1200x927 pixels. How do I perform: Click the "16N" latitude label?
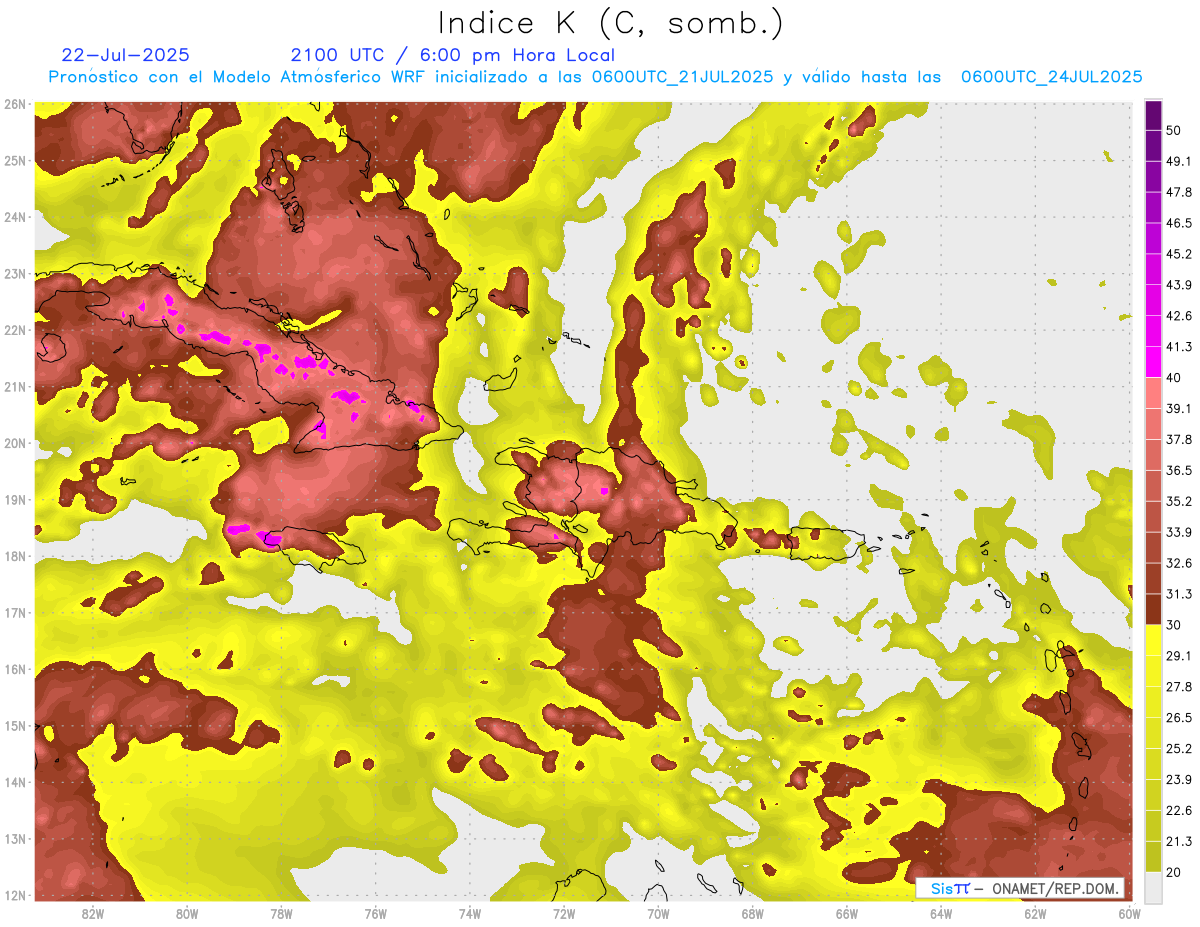pos(15,669)
